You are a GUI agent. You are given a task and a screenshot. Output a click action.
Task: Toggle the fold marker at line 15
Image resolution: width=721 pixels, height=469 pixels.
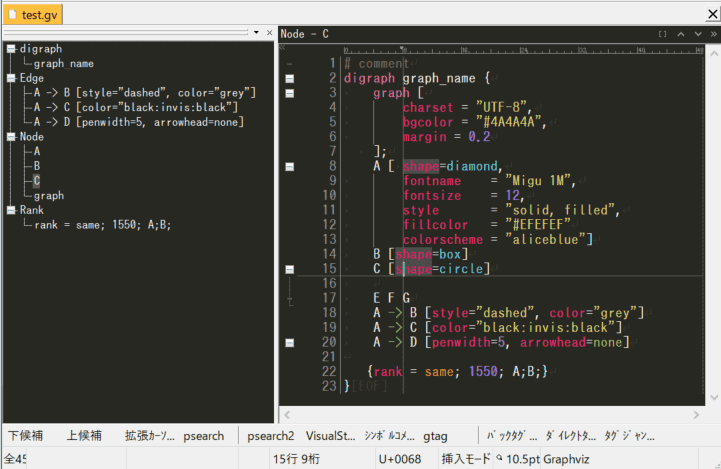click(290, 269)
